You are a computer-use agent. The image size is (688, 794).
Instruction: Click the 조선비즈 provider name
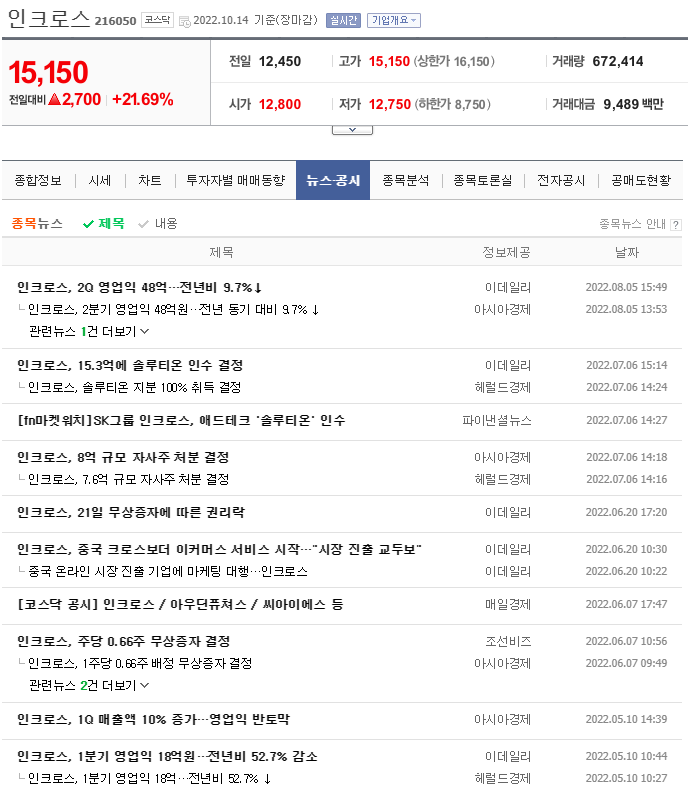coord(508,641)
